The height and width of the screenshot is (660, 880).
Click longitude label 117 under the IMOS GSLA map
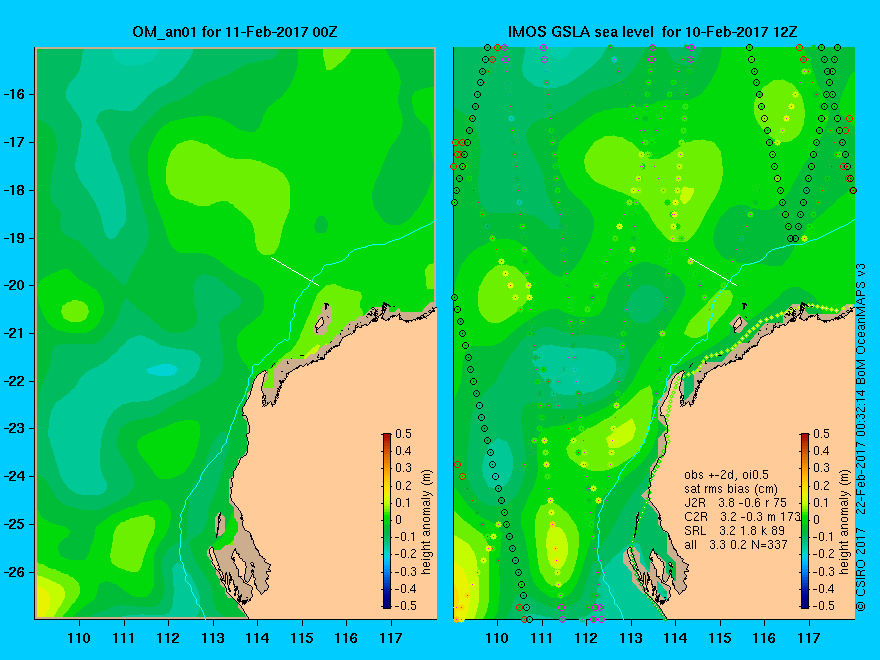pyautogui.click(x=809, y=638)
